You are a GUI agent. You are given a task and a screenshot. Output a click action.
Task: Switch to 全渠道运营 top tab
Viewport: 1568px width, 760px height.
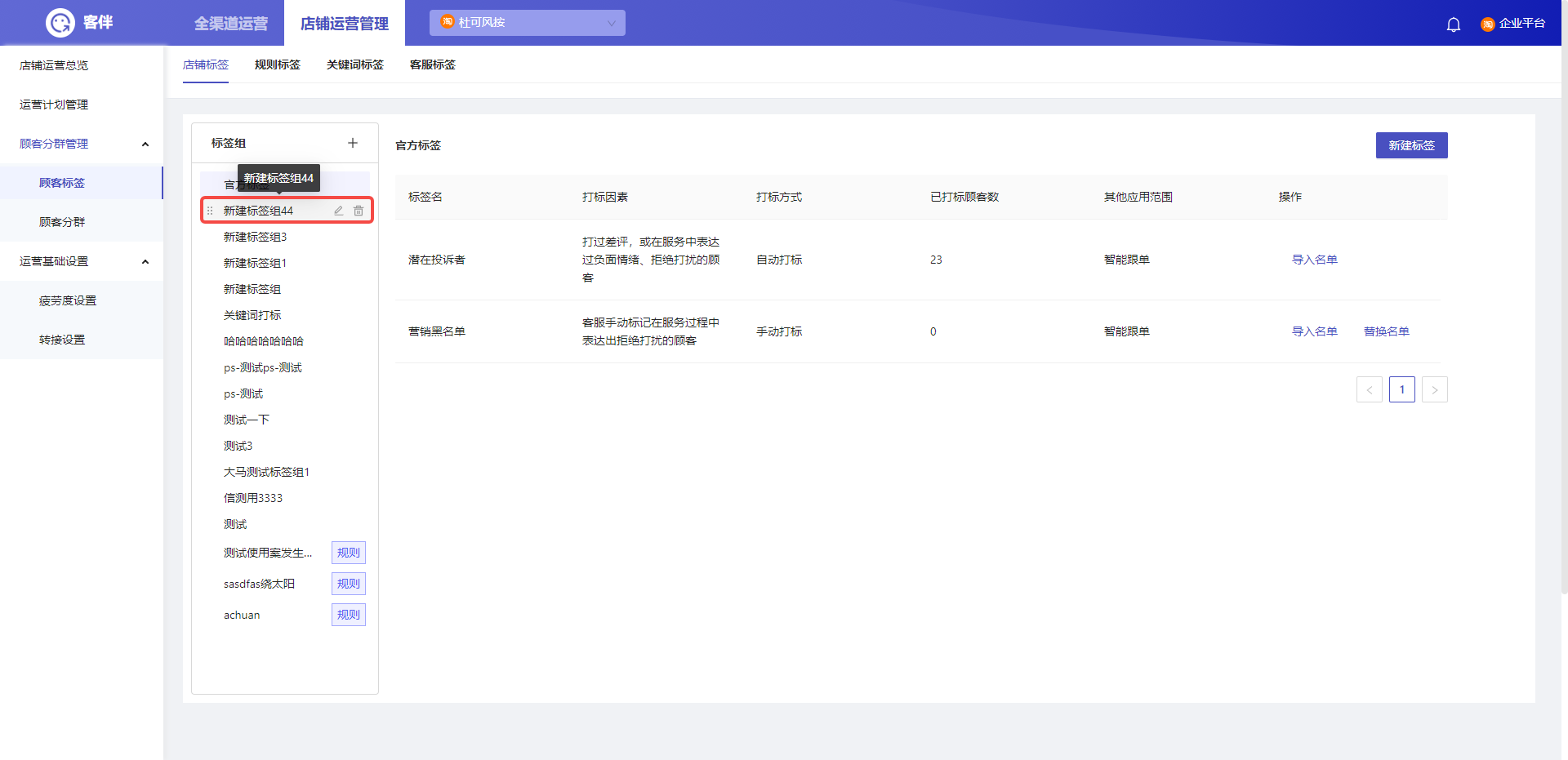coord(231,24)
